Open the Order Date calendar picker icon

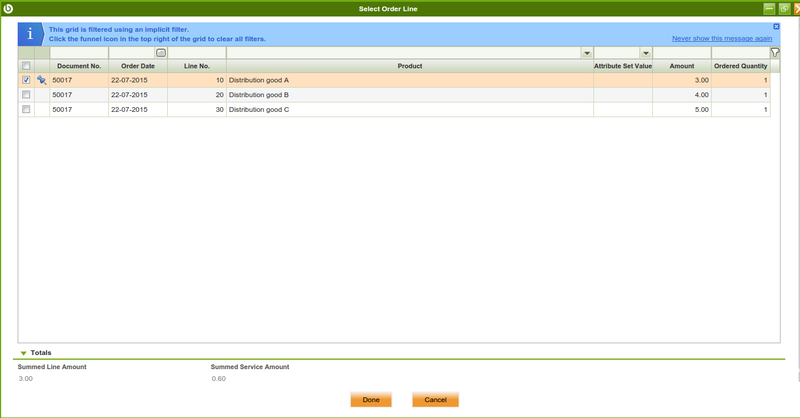click(x=161, y=53)
